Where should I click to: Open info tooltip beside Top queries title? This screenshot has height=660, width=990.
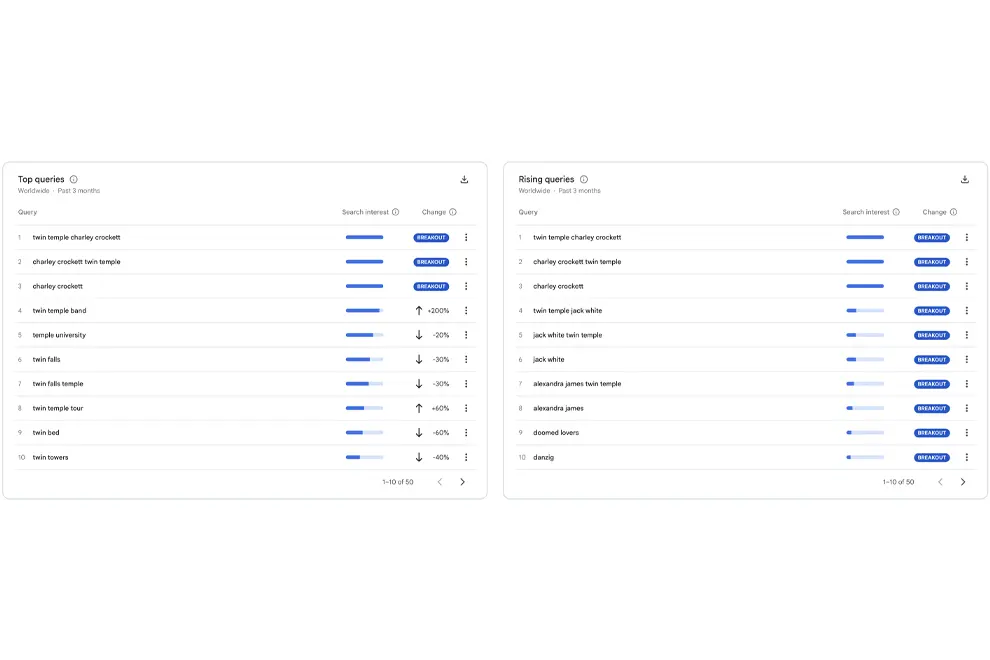click(74, 179)
